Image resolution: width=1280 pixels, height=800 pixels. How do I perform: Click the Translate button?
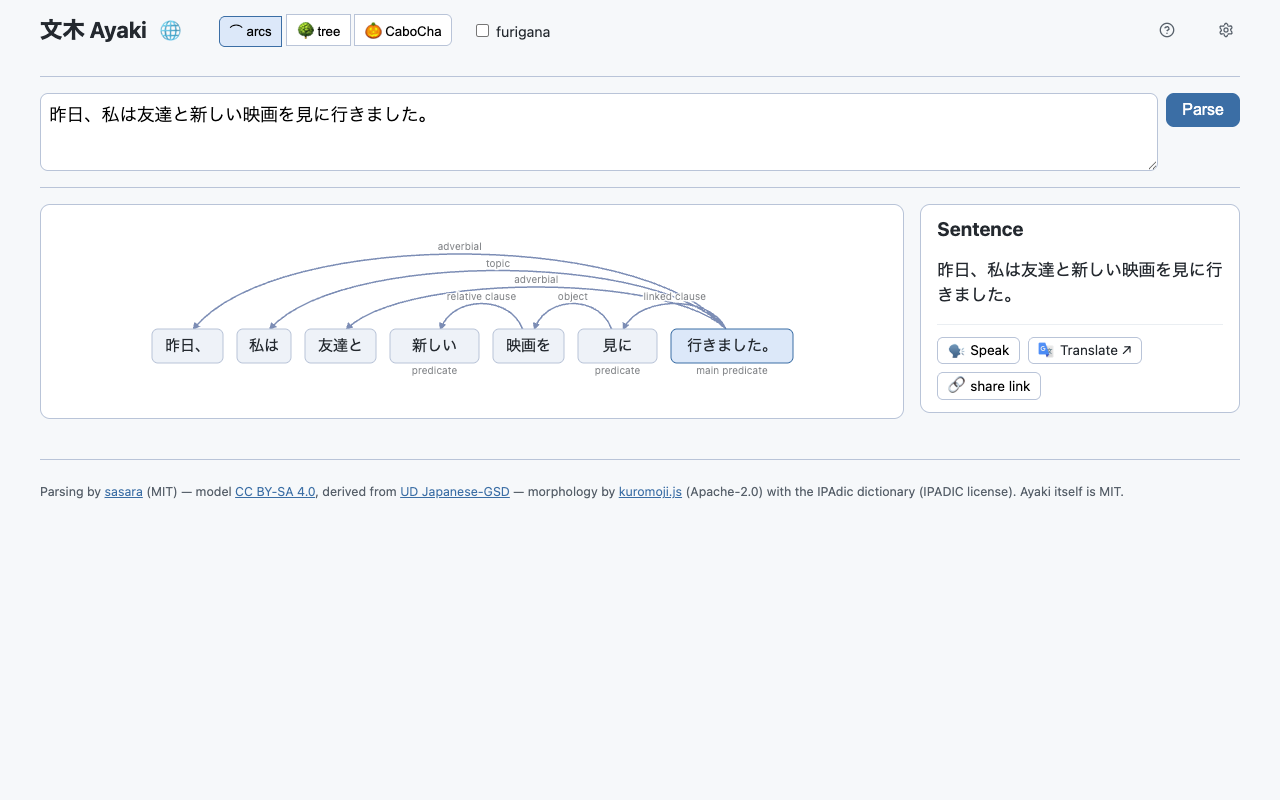tap(1085, 350)
